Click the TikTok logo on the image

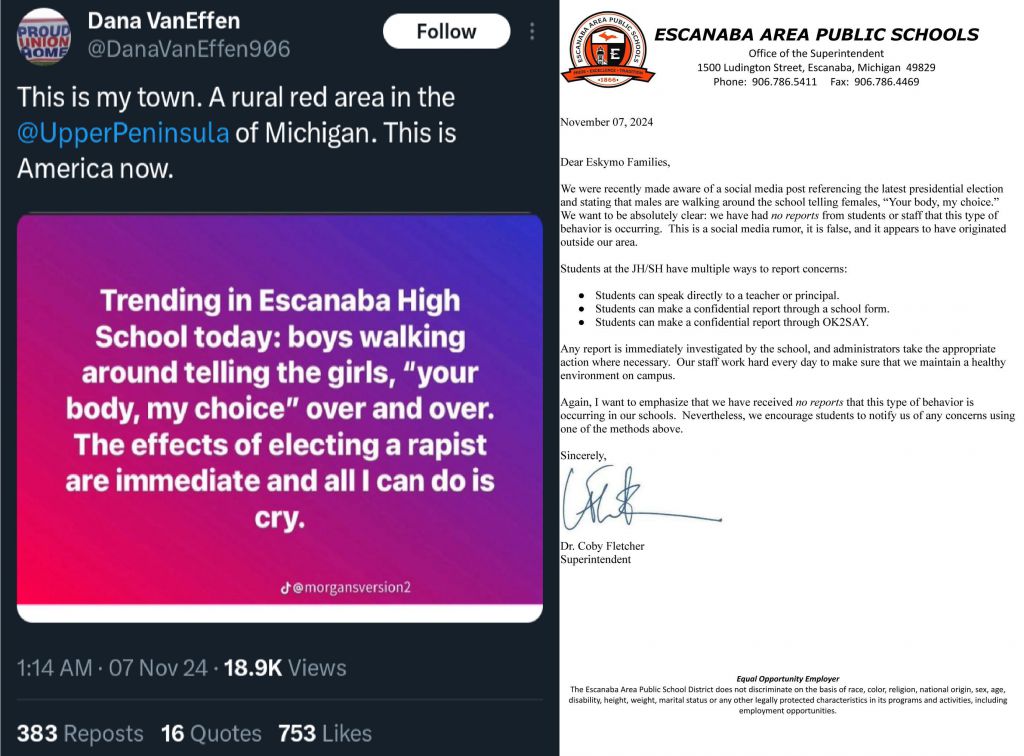[286, 588]
